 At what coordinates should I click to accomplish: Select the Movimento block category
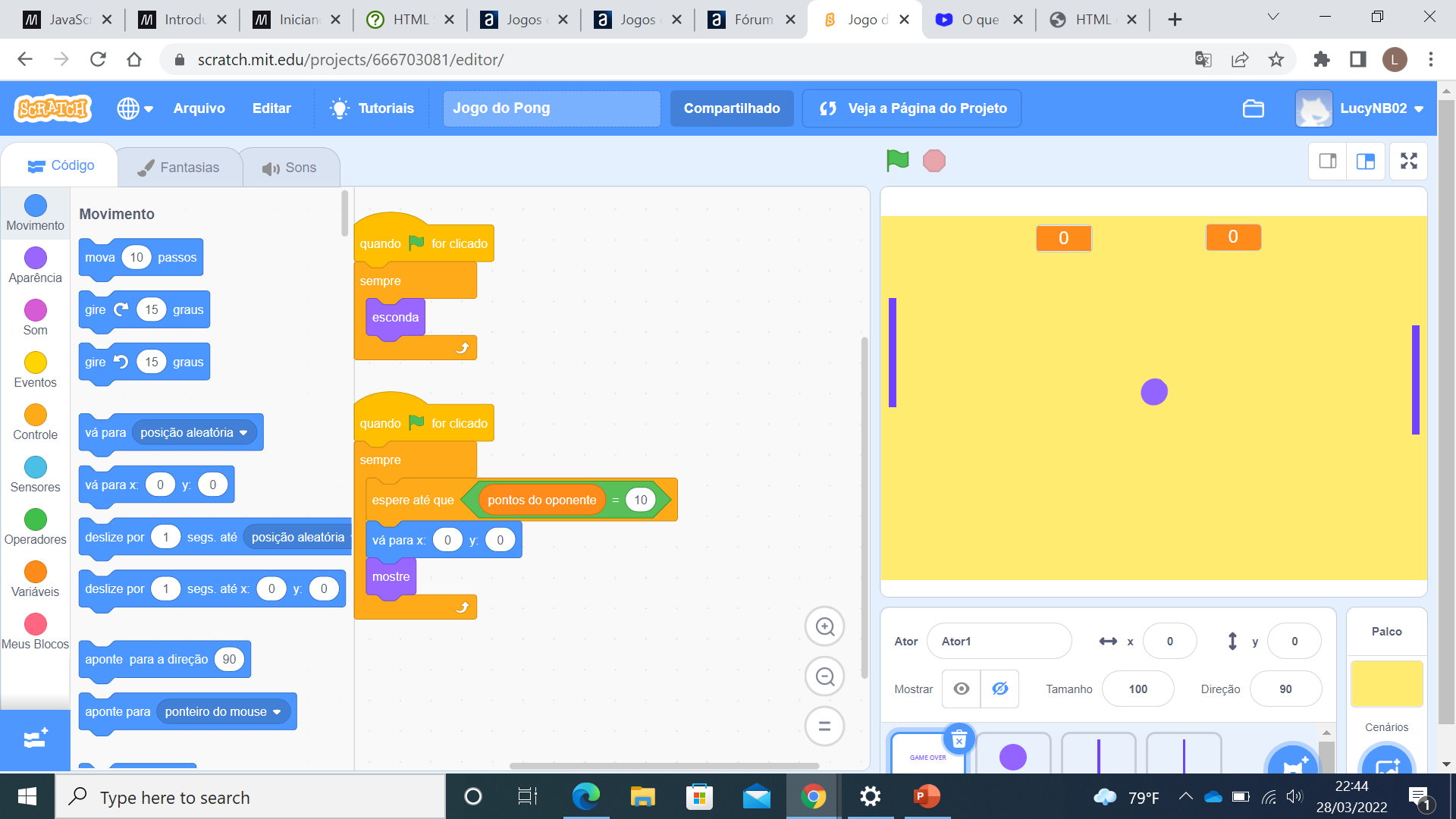35,213
